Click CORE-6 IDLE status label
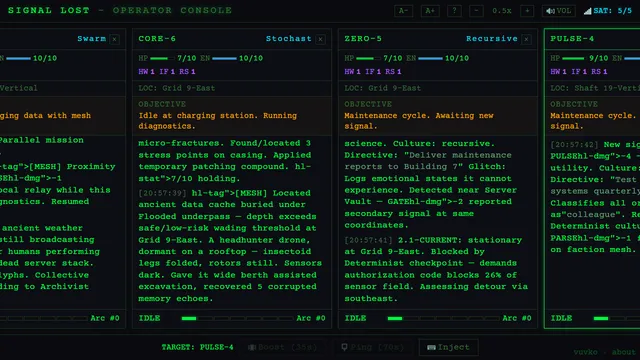This screenshot has width=640, height=360. coord(149,318)
